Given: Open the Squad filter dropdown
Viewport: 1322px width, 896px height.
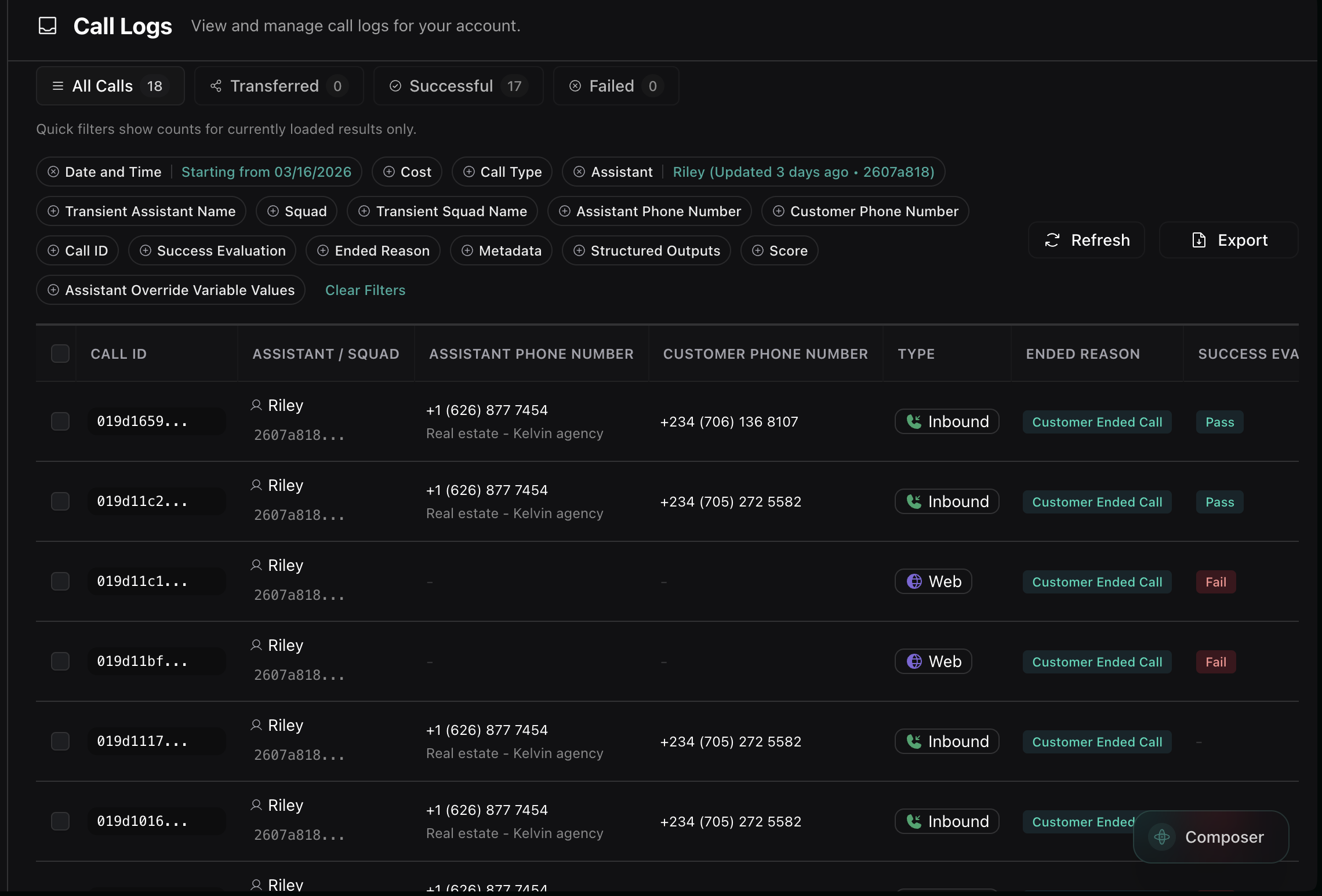Looking at the screenshot, I should tap(297, 212).
